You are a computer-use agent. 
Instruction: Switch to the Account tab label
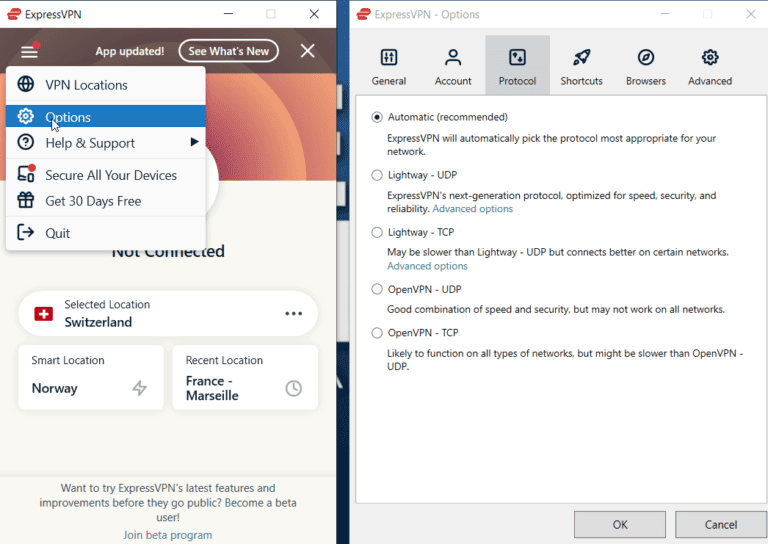pos(453,81)
